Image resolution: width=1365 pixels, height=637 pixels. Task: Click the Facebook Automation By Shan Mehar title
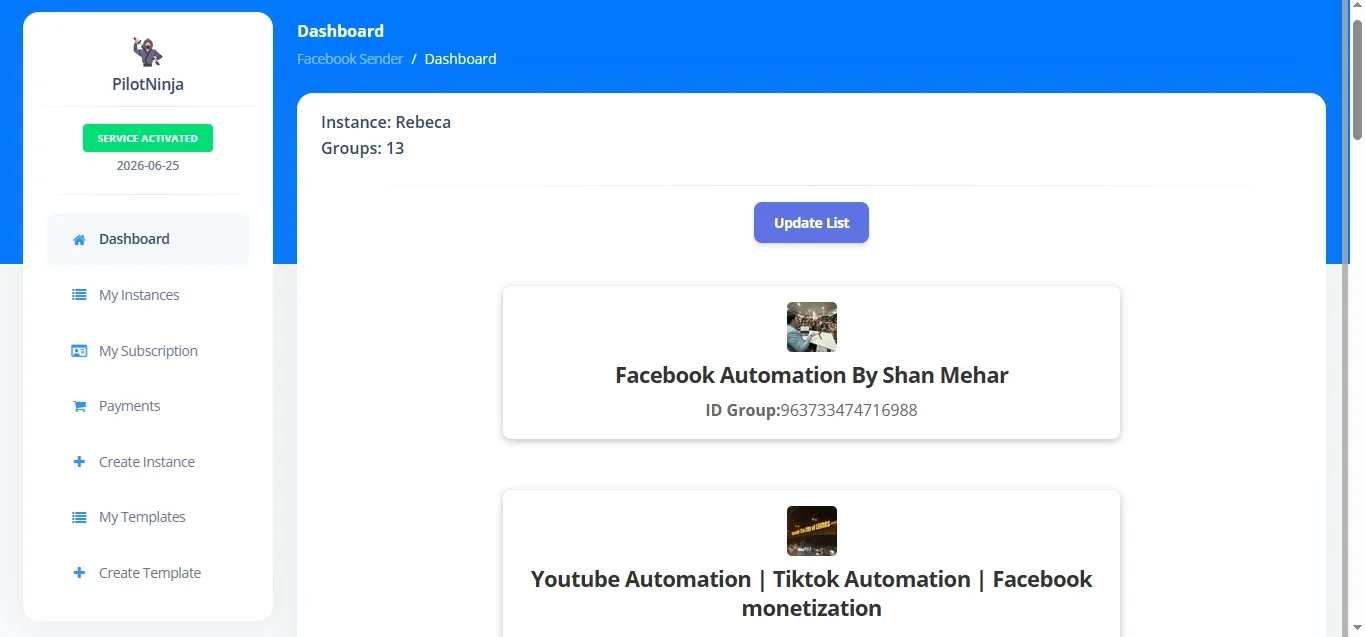coord(812,375)
